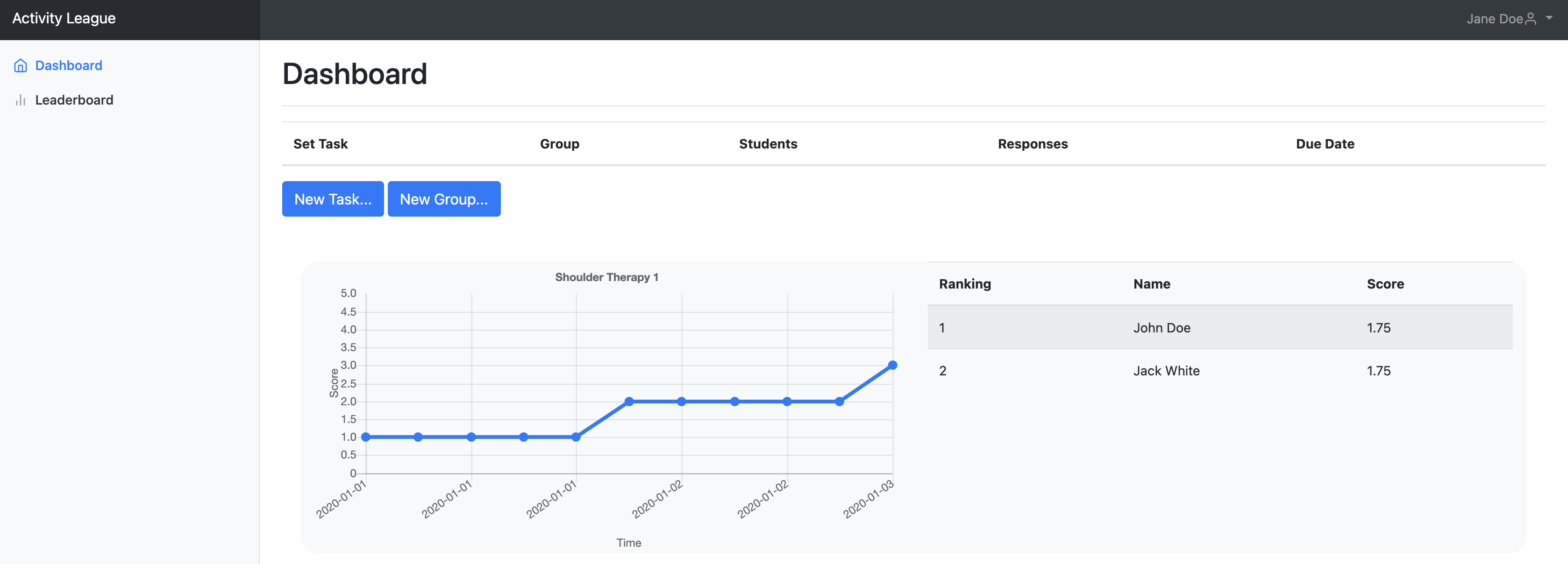The width and height of the screenshot is (1568, 564).
Task: Click the Ranking column header
Action: coord(964,284)
